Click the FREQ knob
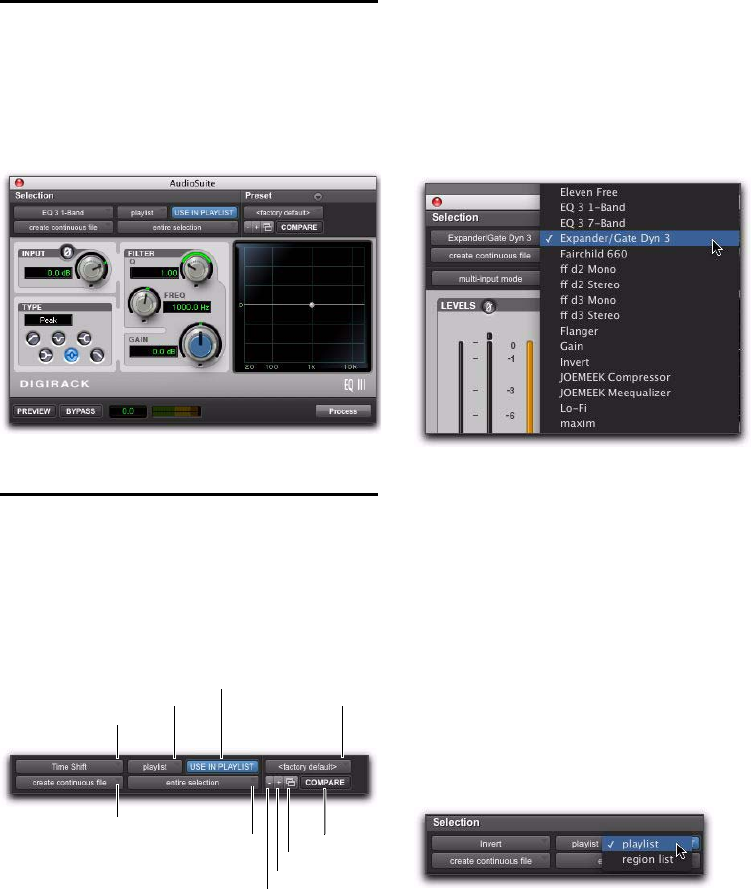The width and height of the screenshot is (751, 890). [x=144, y=303]
